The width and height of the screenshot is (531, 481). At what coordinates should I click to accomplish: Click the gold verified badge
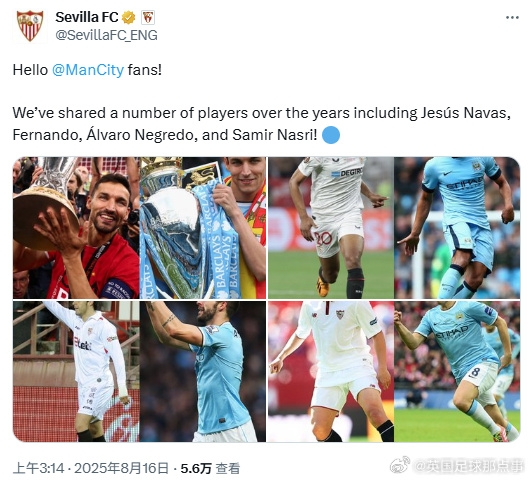pos(129,18)
